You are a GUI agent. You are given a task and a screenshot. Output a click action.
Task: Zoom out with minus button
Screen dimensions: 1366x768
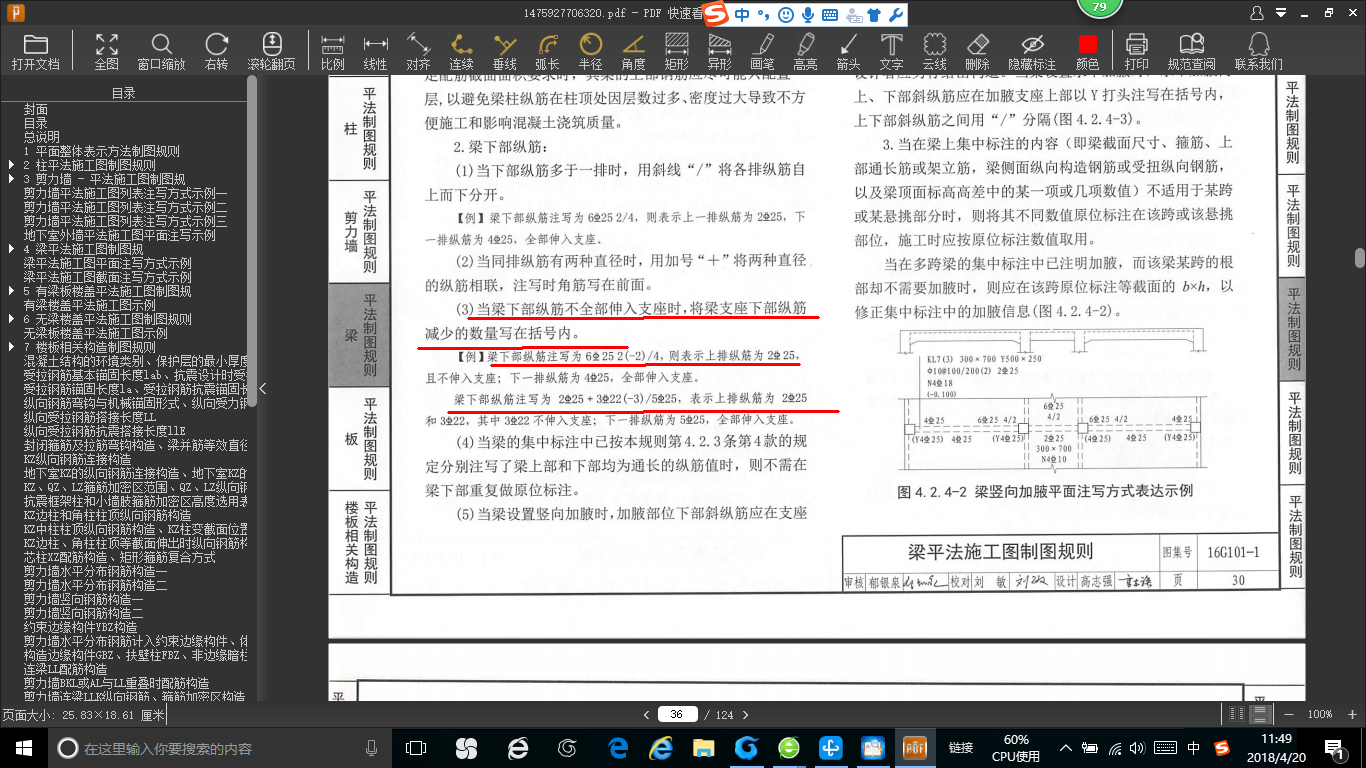pos(1289,714)
